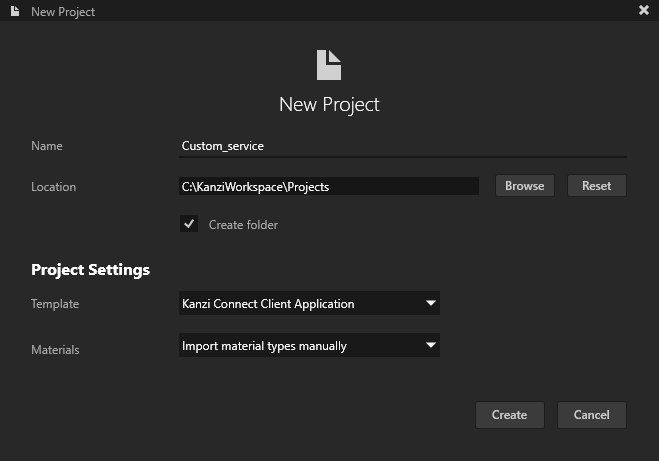
Task: Click the Location path input field
Action: 328,186
